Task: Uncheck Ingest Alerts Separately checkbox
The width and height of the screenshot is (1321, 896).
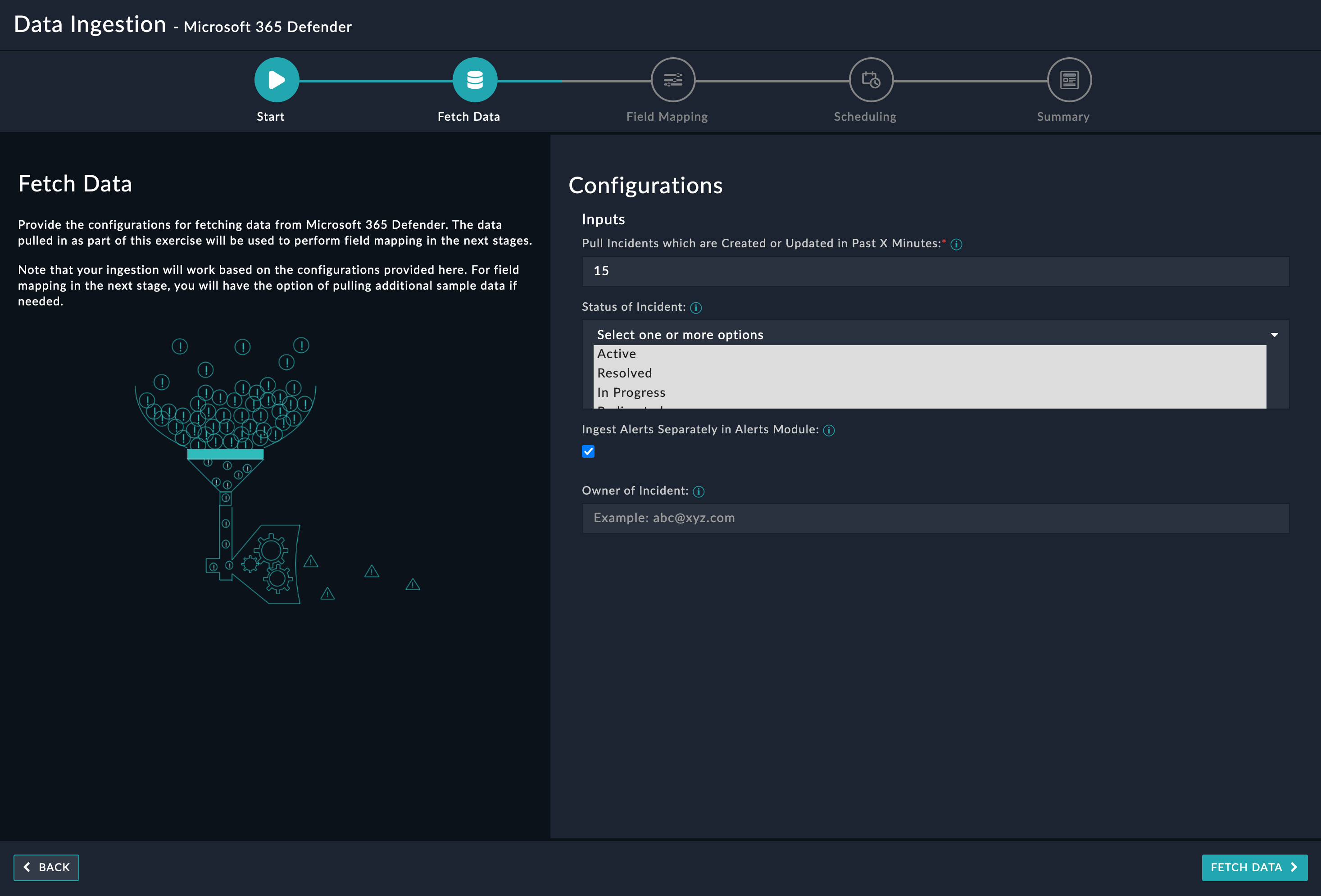Action: (x=588, y=451)
